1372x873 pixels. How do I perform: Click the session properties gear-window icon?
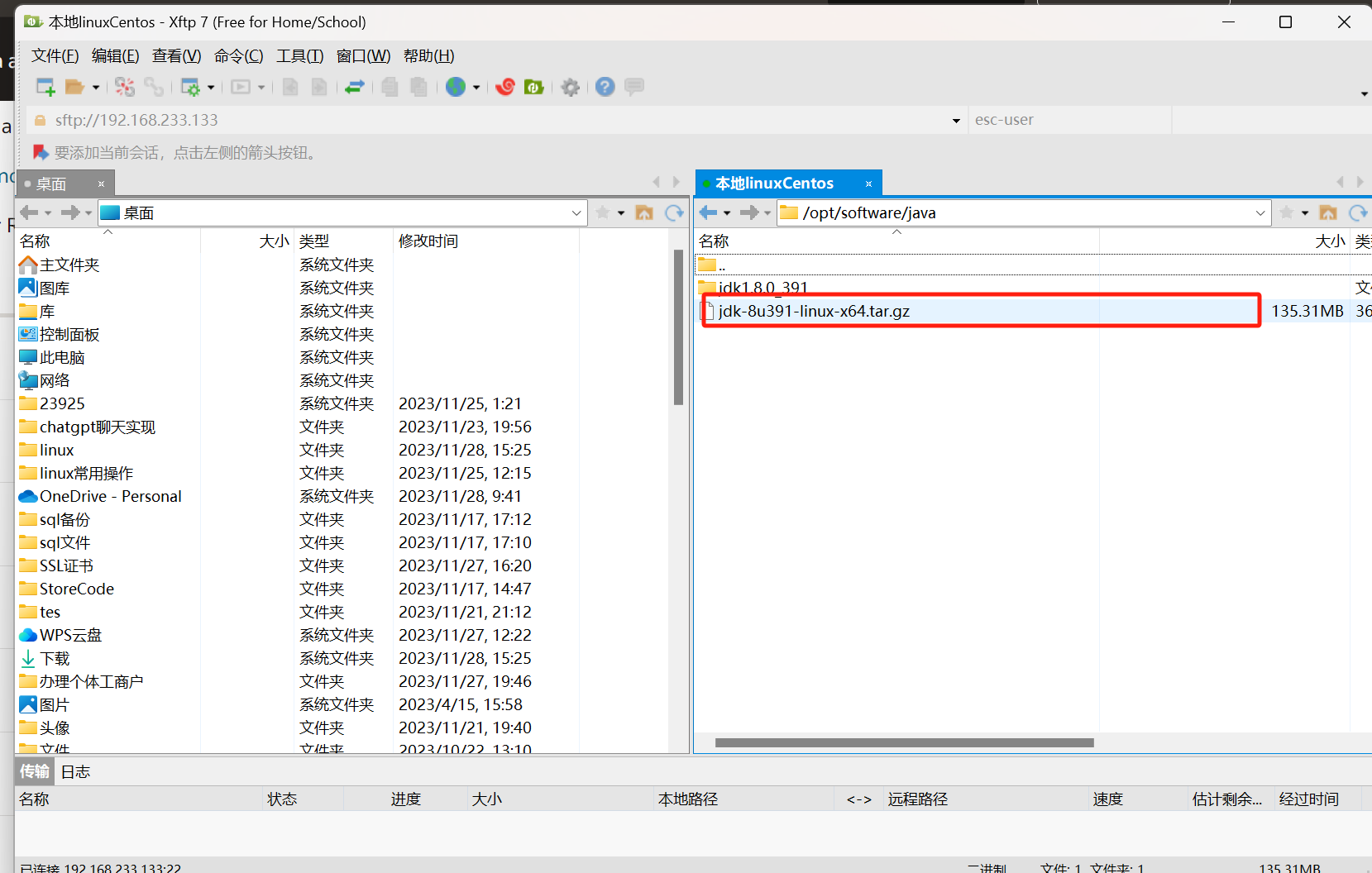[190, 87]
